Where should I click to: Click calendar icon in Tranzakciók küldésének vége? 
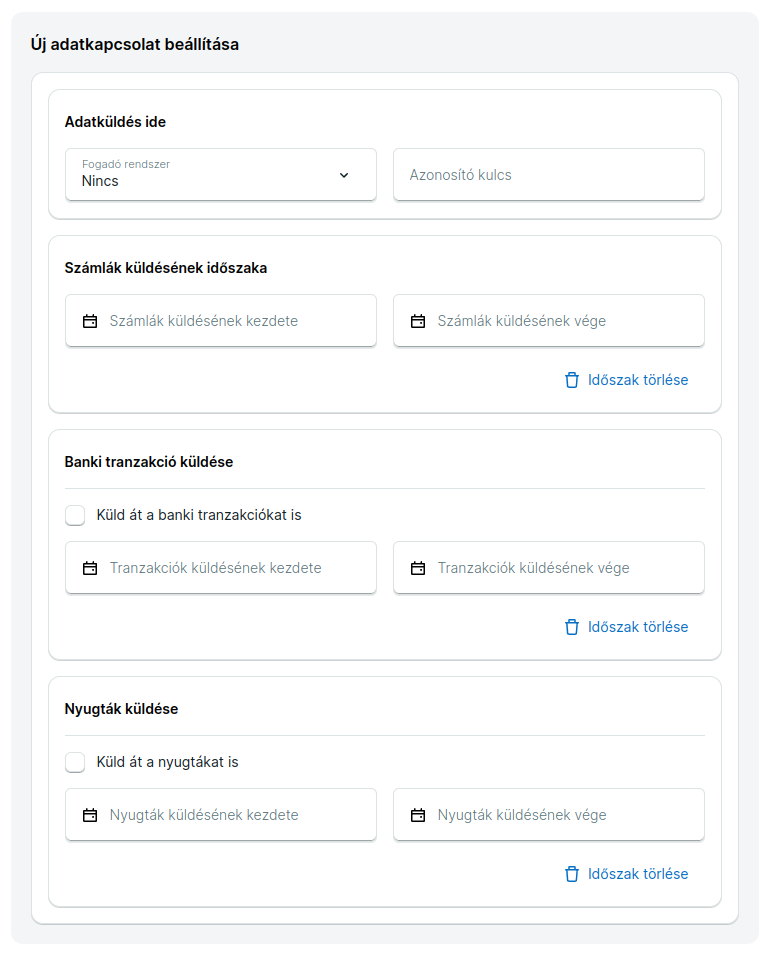click(418, 568)
